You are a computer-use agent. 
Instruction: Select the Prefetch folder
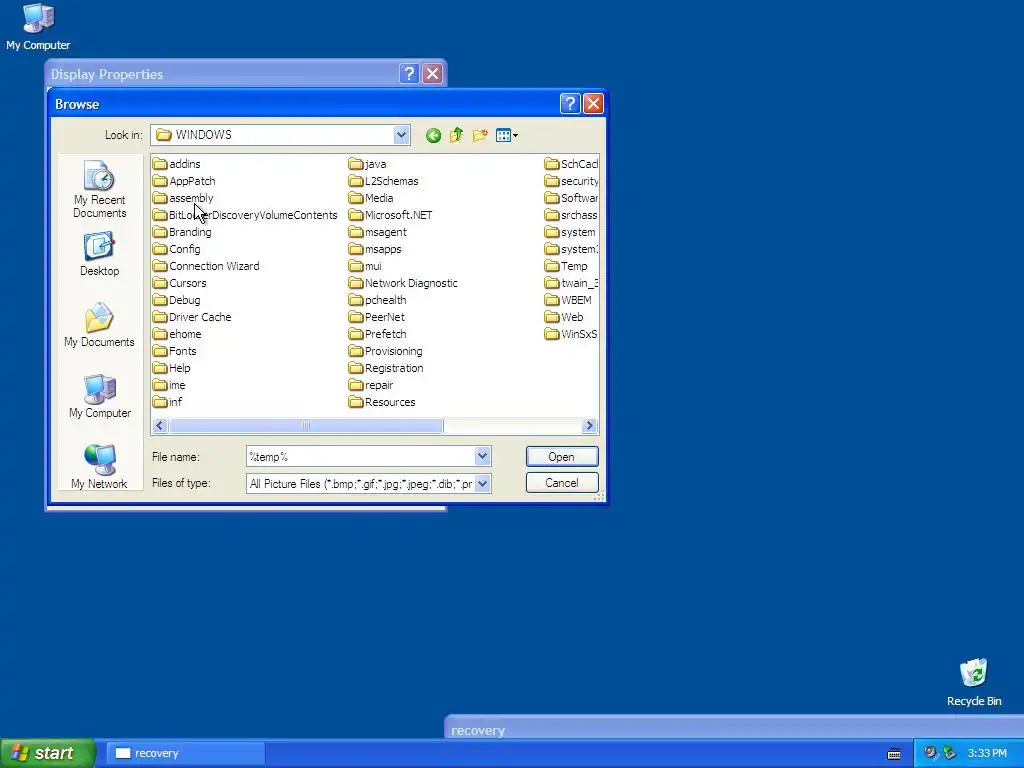[378, 334]
